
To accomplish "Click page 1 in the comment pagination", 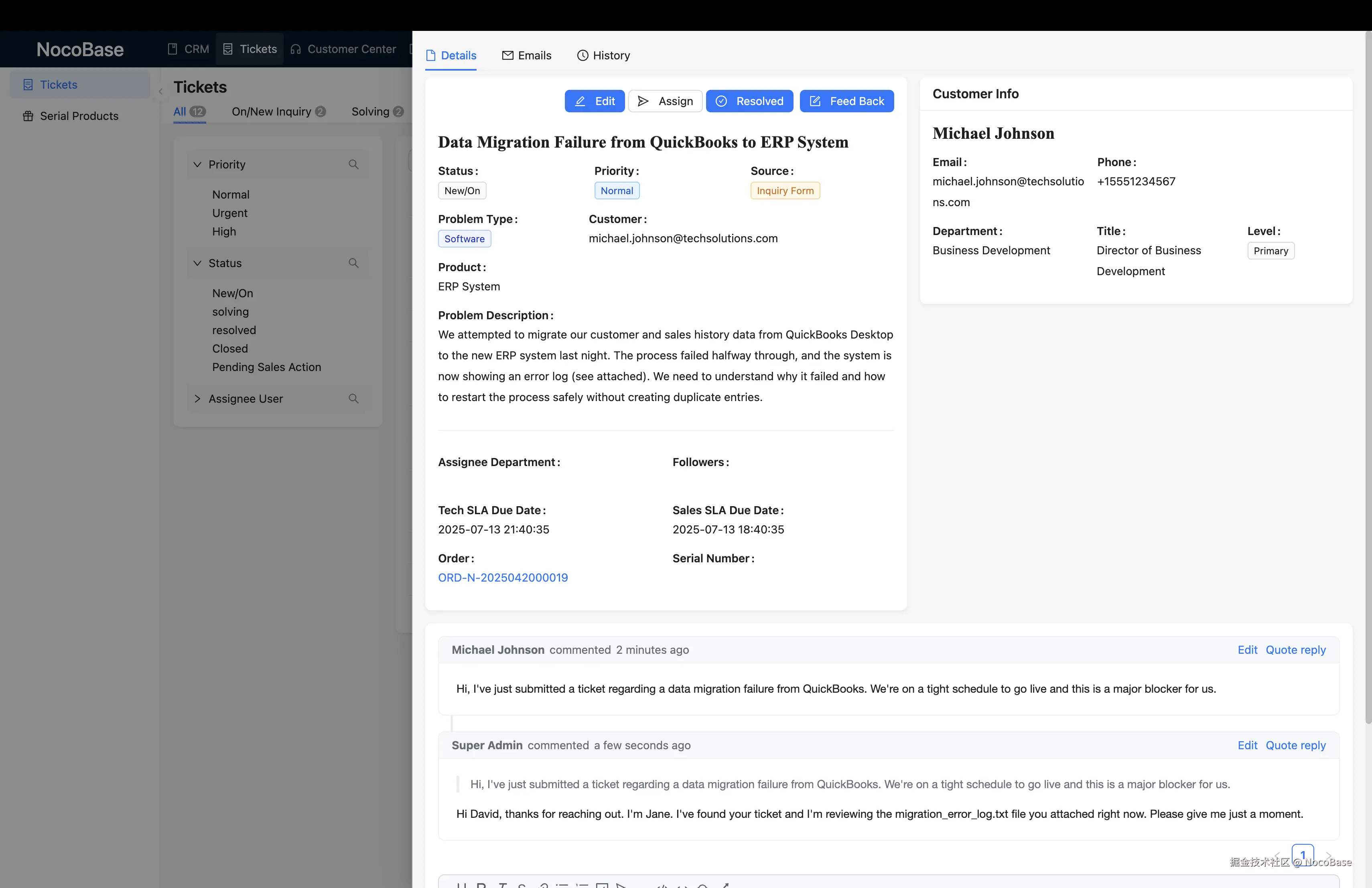I will coord(1304,855).
